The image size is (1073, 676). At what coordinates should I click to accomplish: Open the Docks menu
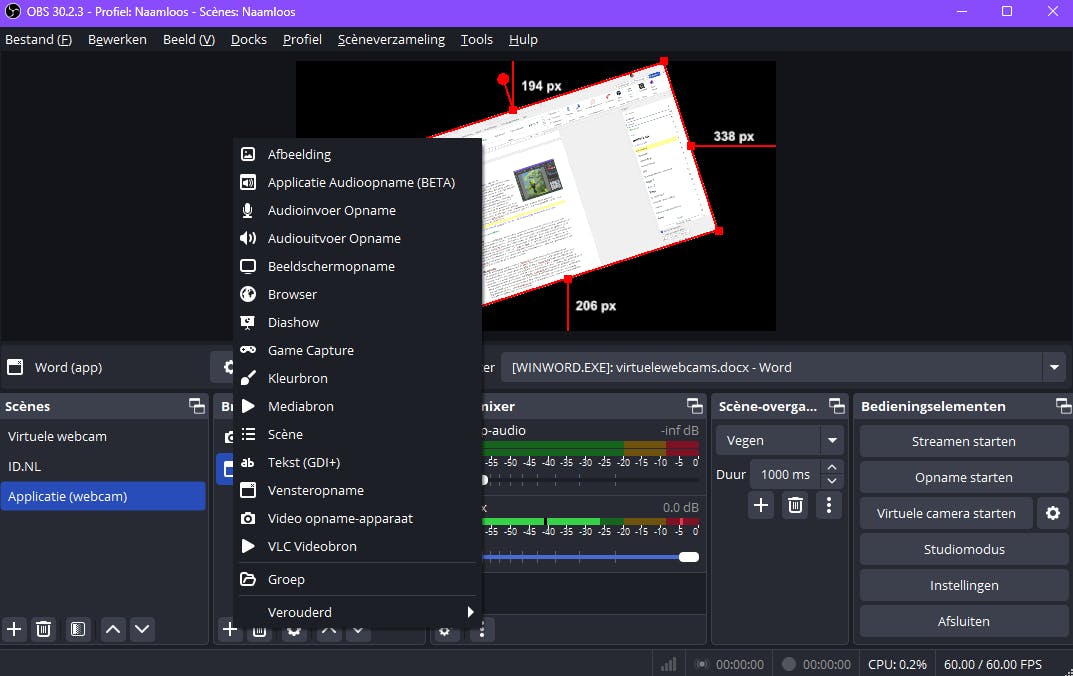[x=248, y=40]
